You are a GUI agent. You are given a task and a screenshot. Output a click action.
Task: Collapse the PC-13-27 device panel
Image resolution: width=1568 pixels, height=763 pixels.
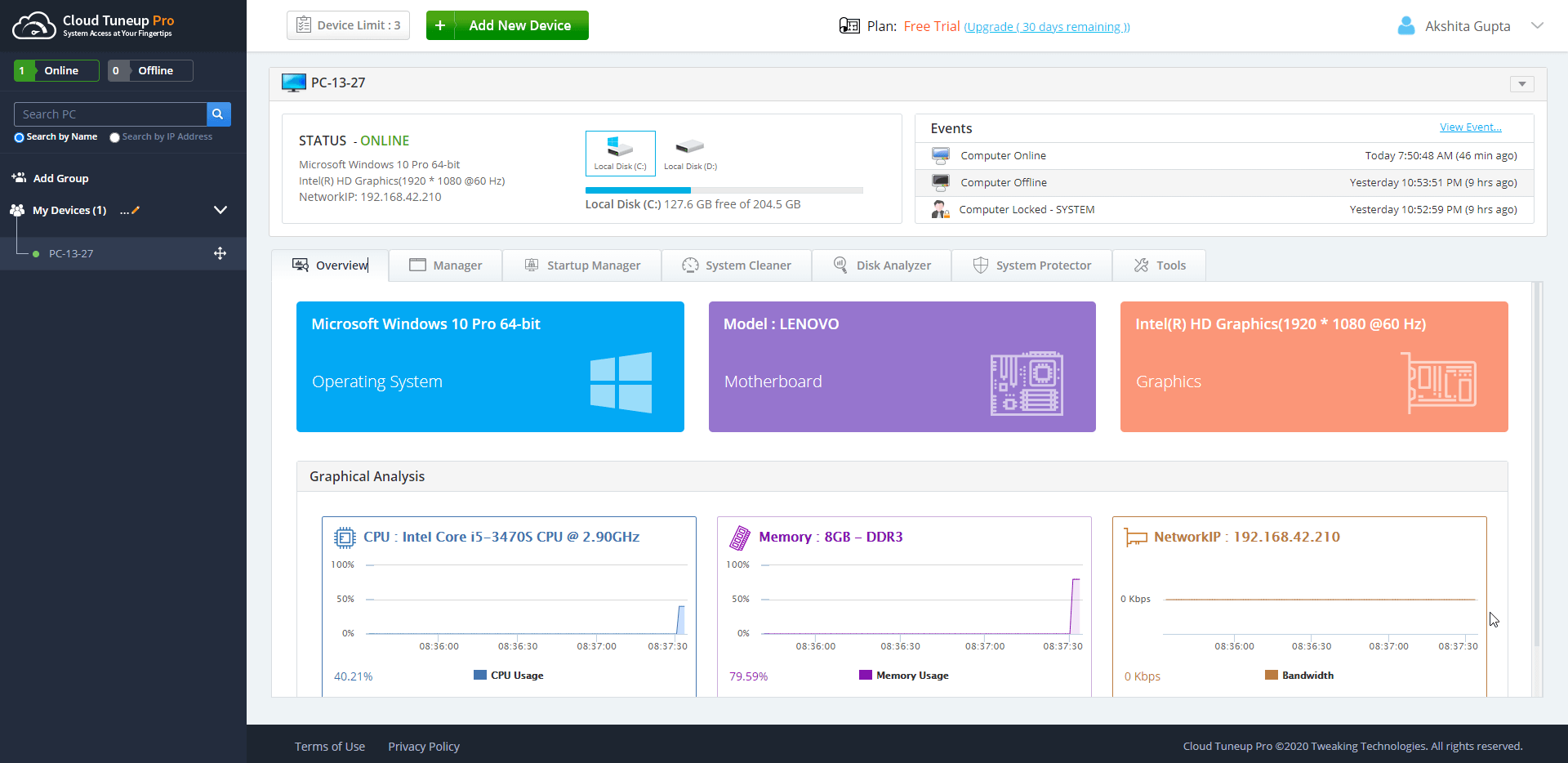point(1522,84)
